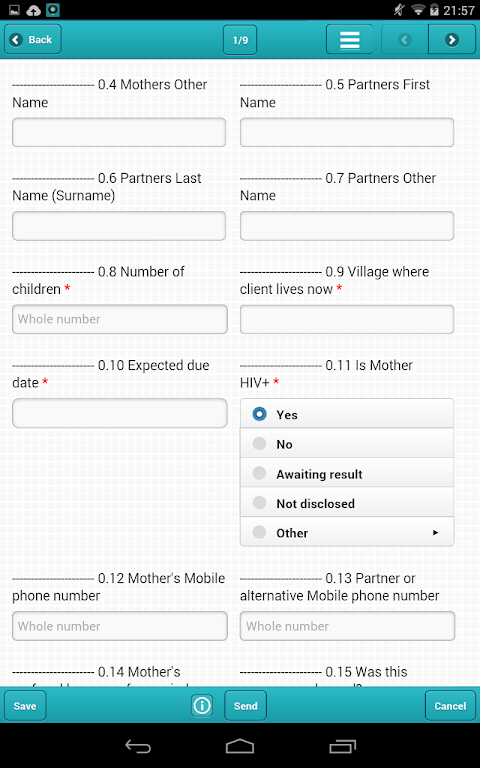Choose Awaiting result option

347,473
